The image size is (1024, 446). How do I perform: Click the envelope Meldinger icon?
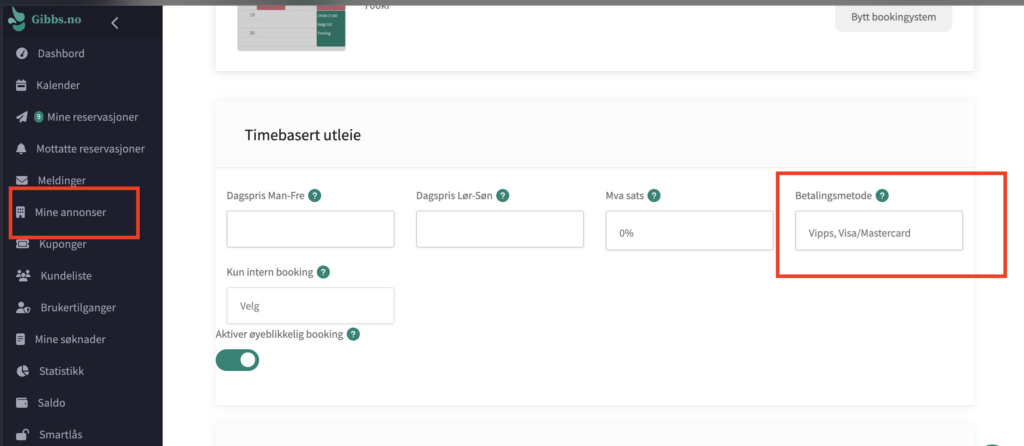[21, 180]
